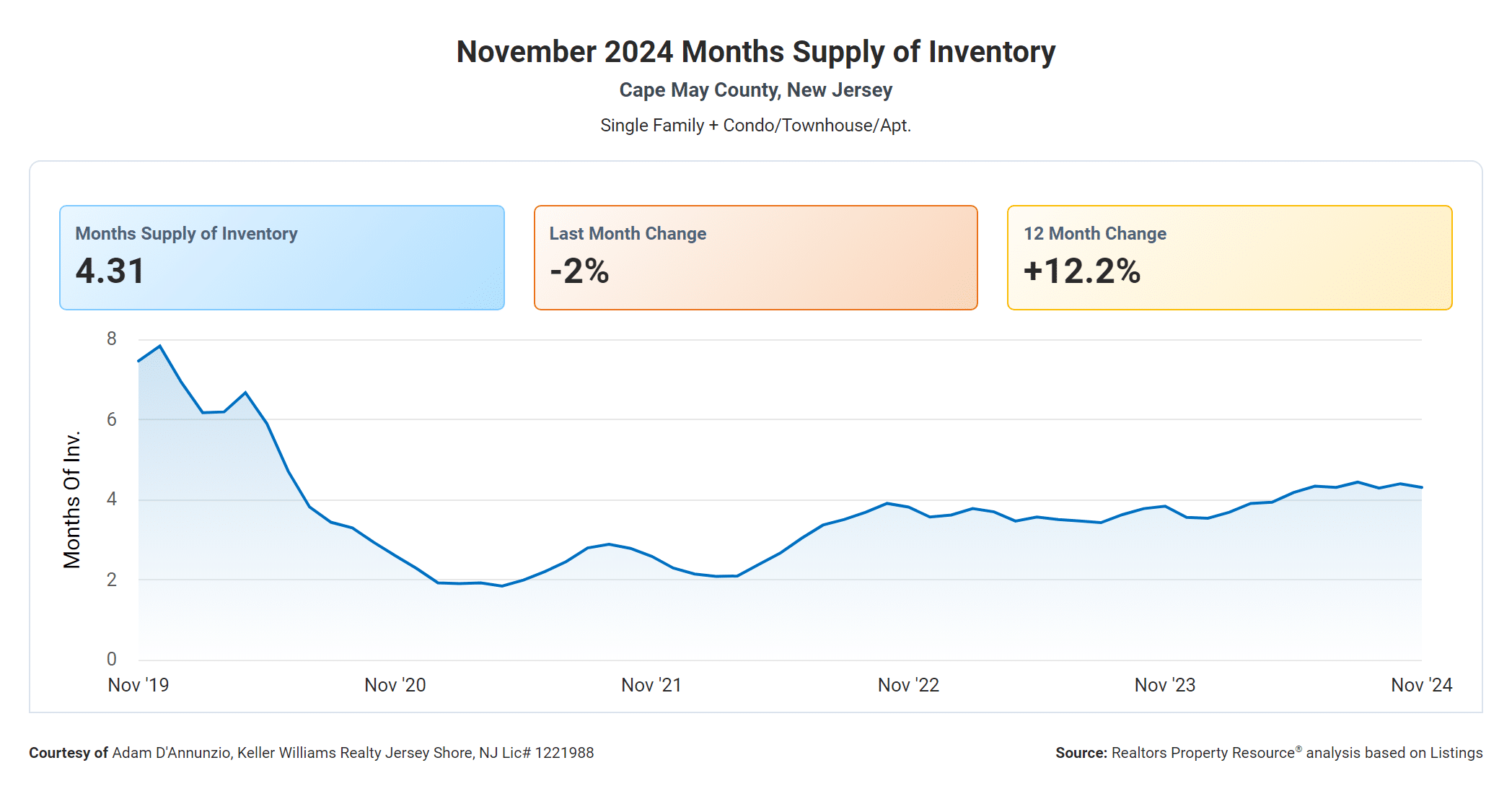
Task: Click the +12.2% change value
Action: [1081, 271]
